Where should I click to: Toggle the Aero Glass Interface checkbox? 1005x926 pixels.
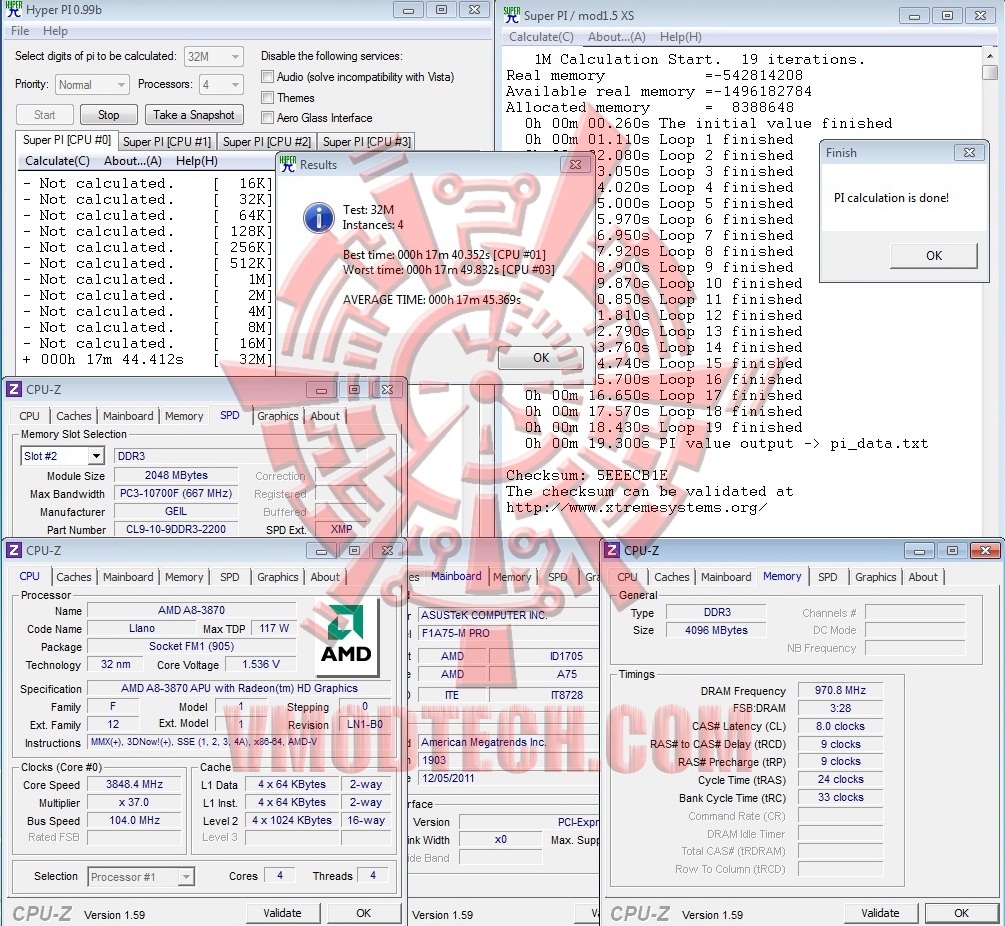click(267, 117)
